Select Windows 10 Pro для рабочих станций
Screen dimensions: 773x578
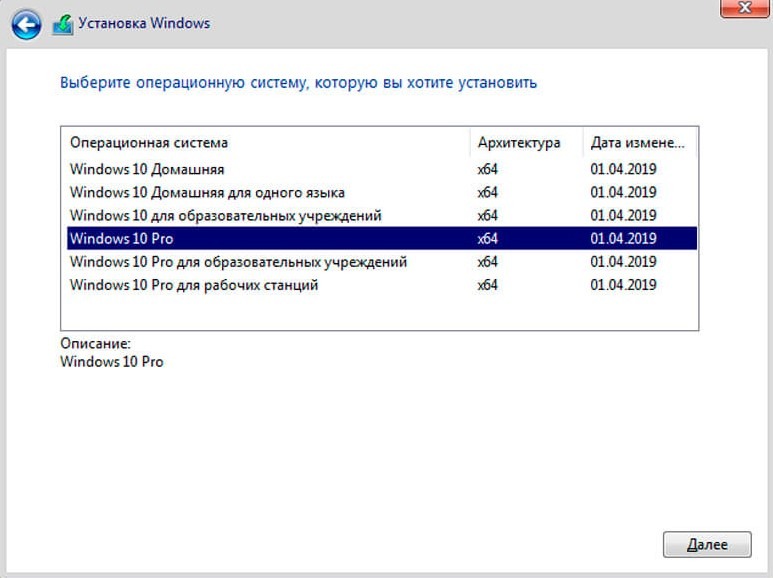pyautogui.click(x=382, y=285)
